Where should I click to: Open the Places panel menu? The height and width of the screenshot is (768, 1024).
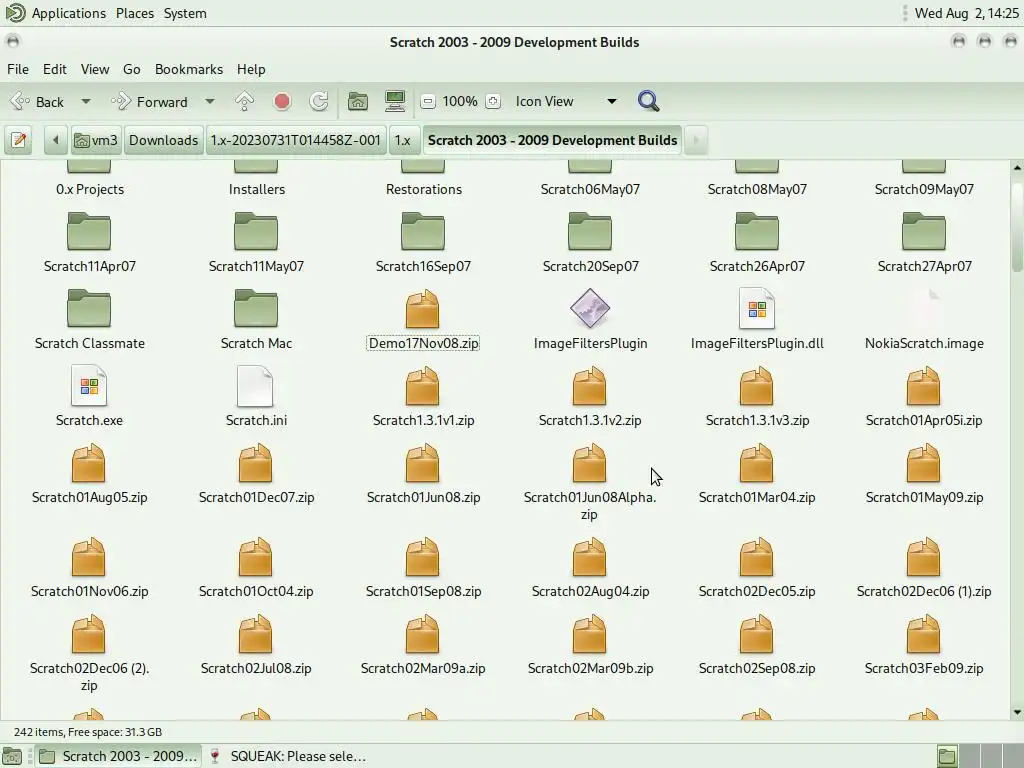(135, 13)
